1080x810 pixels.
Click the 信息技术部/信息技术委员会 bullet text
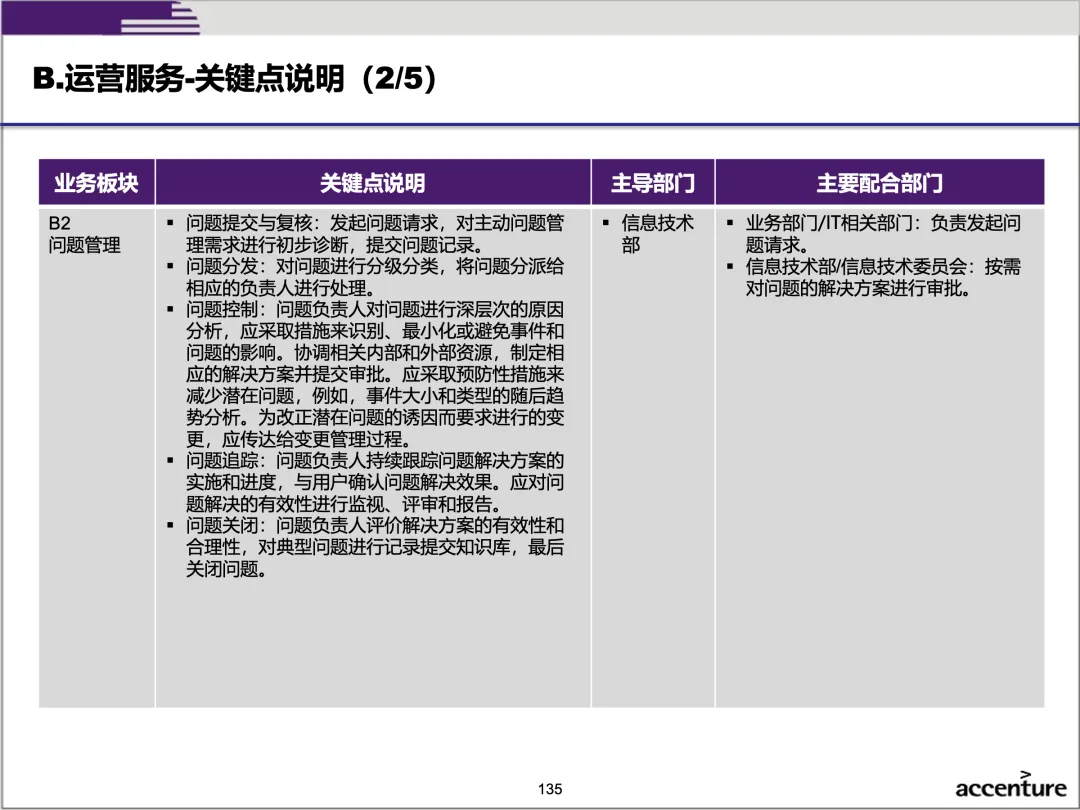coord(882,277)
